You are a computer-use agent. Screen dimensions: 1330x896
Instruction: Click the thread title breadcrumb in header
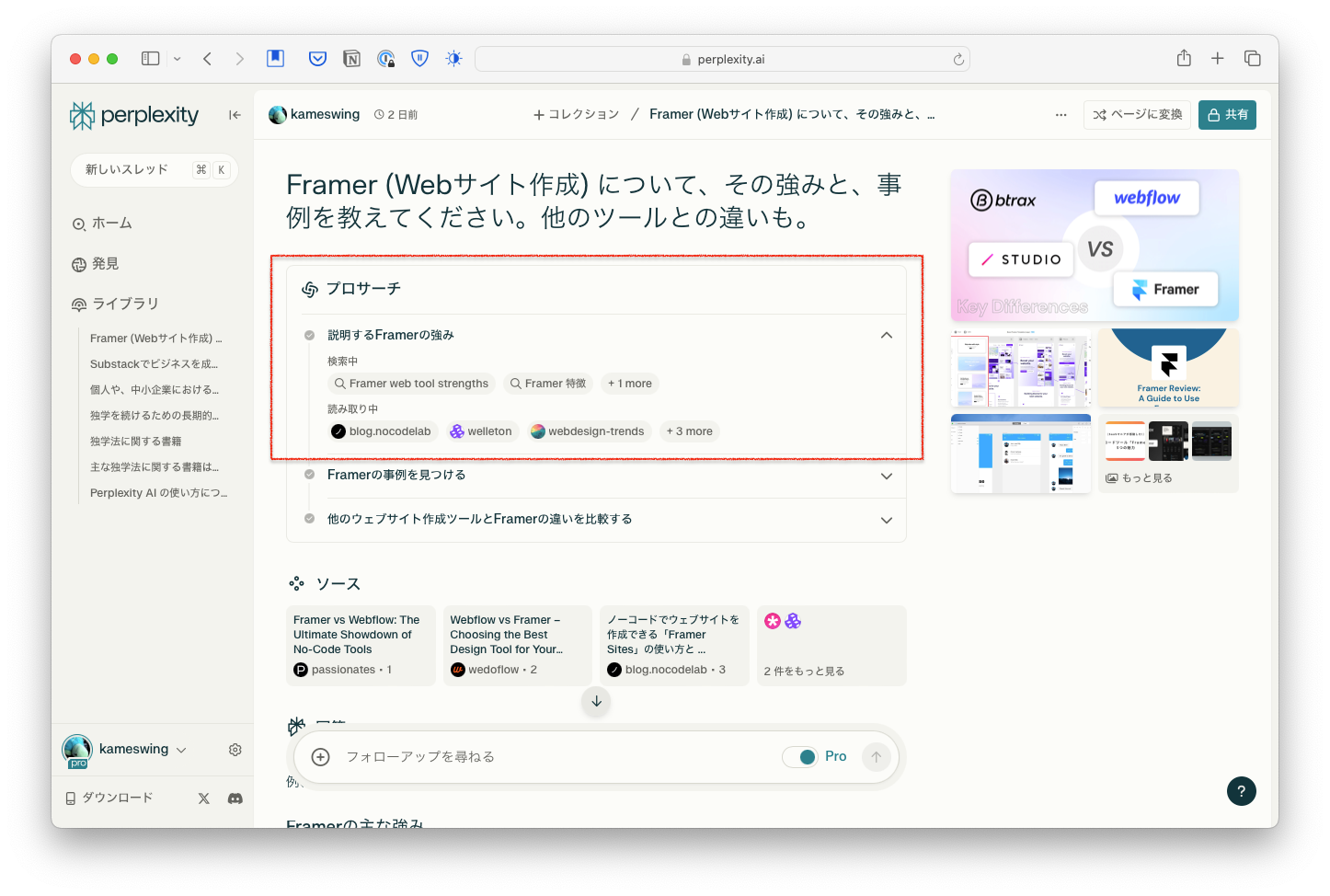792,115
